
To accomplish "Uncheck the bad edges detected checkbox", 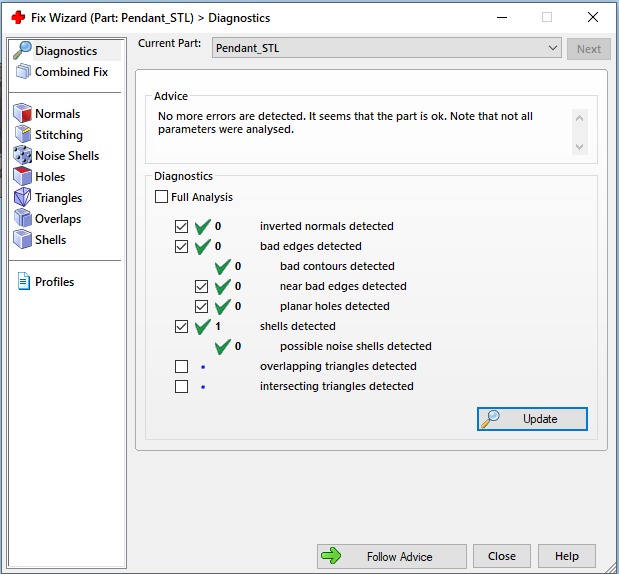I will click(x=181, y=246).
